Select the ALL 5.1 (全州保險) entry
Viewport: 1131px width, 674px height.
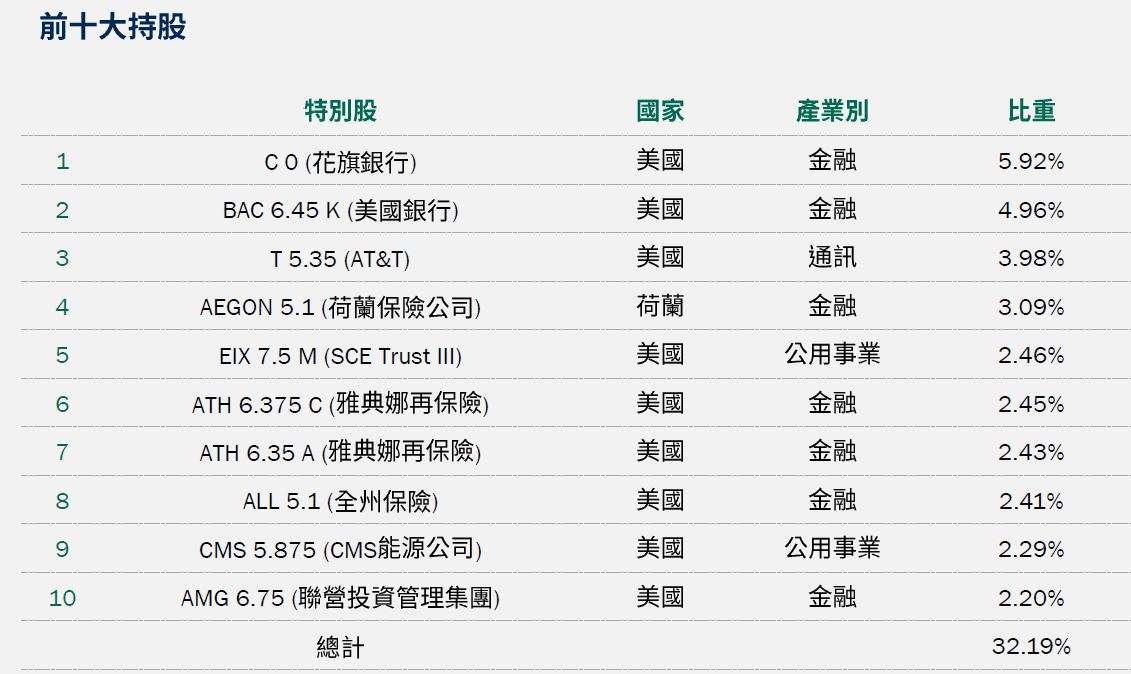pyautogui.click(x=340, y=501)
